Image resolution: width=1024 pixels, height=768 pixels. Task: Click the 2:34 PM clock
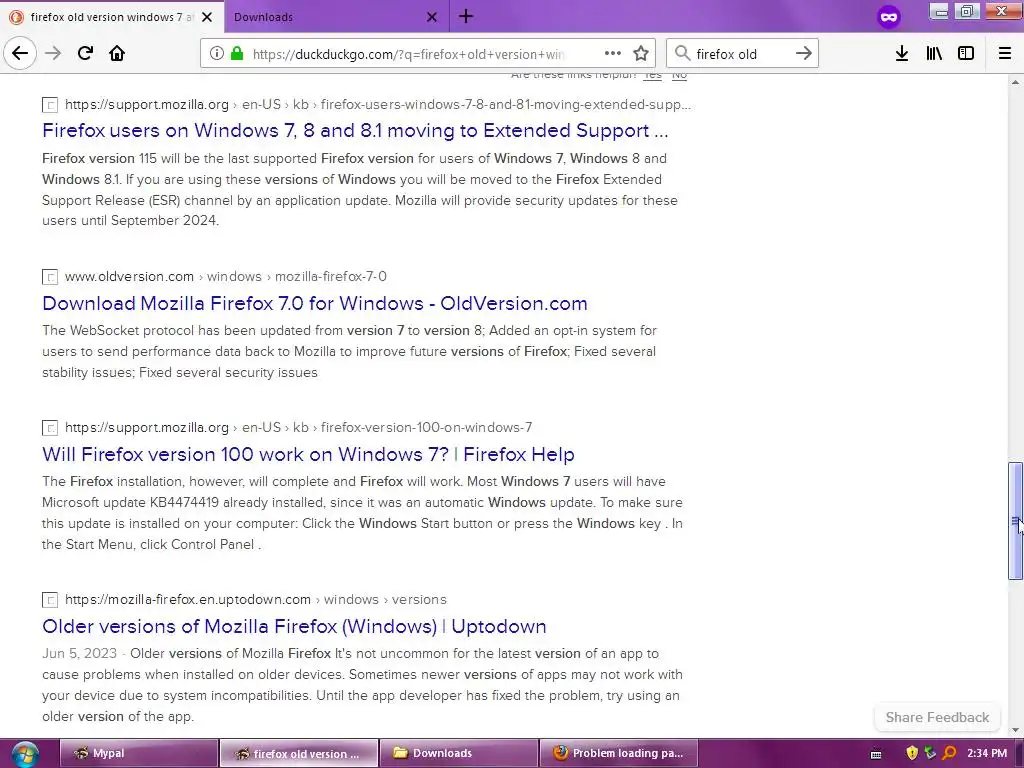pyautogui.click(x=987, y=753)
